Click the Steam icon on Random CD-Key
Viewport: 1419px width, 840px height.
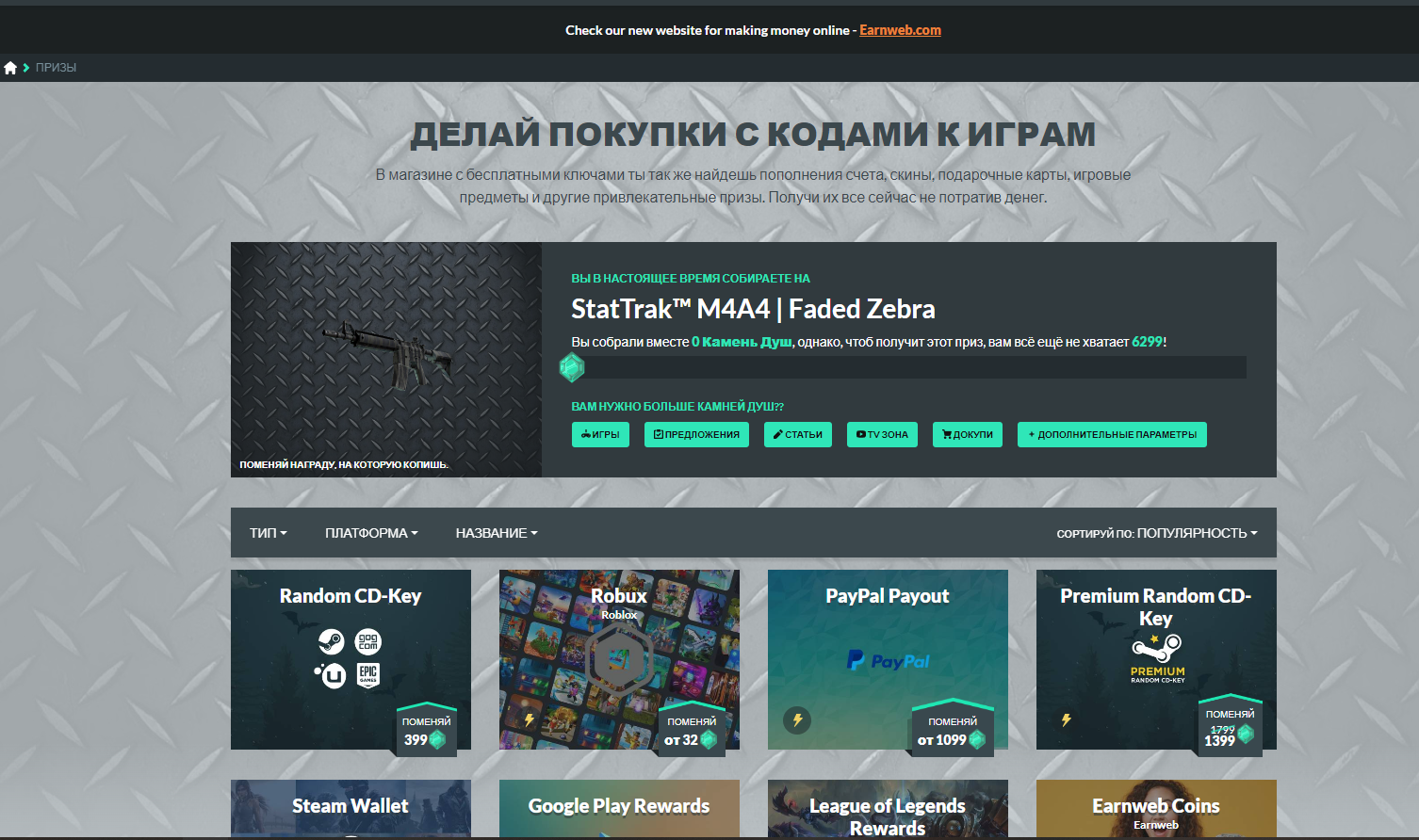coord(332,642)
